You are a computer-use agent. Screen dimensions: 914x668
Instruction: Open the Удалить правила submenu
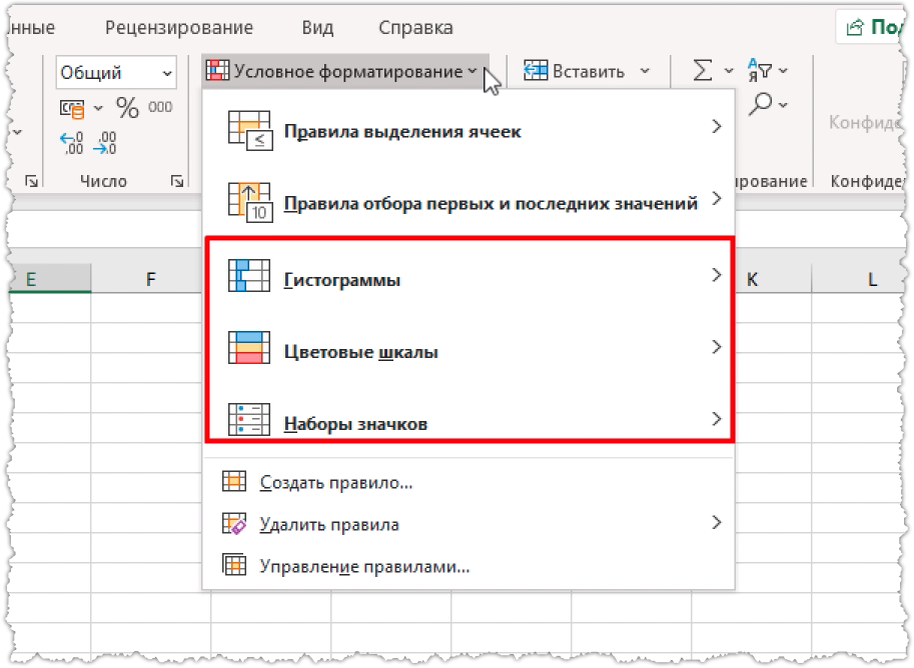pos(469,523)
